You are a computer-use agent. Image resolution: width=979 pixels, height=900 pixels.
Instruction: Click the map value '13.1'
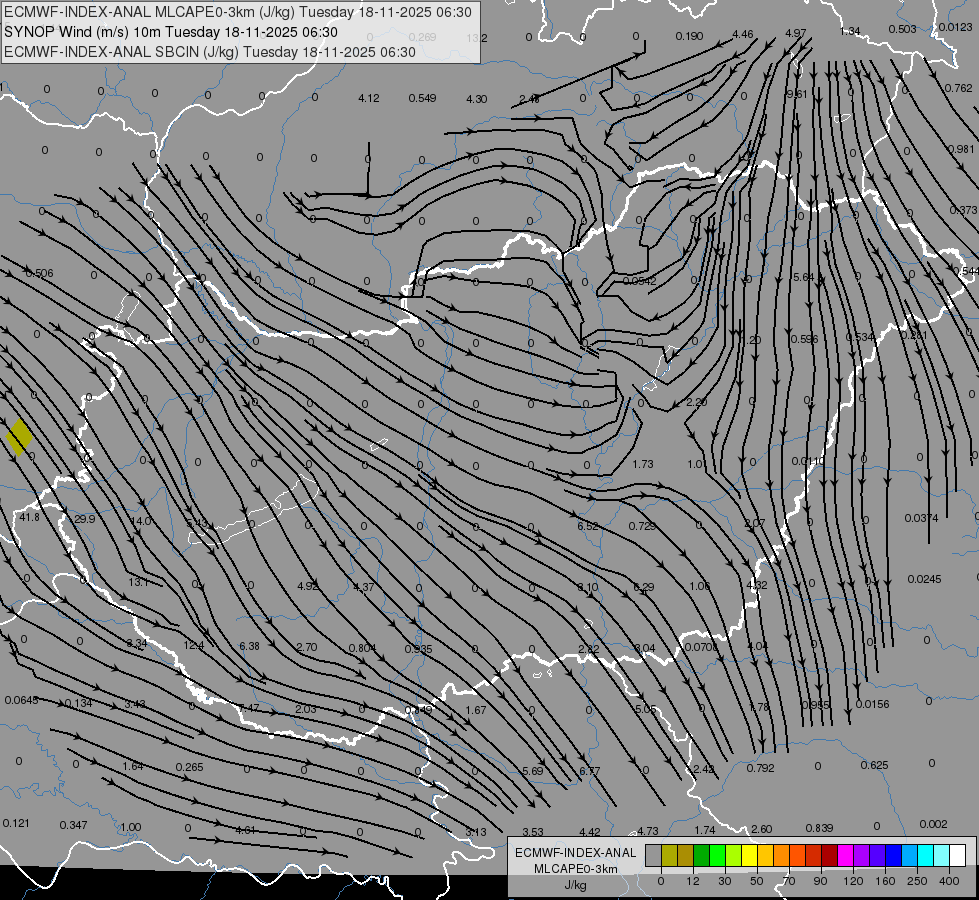pyautogui.click(x=138, y=582)
